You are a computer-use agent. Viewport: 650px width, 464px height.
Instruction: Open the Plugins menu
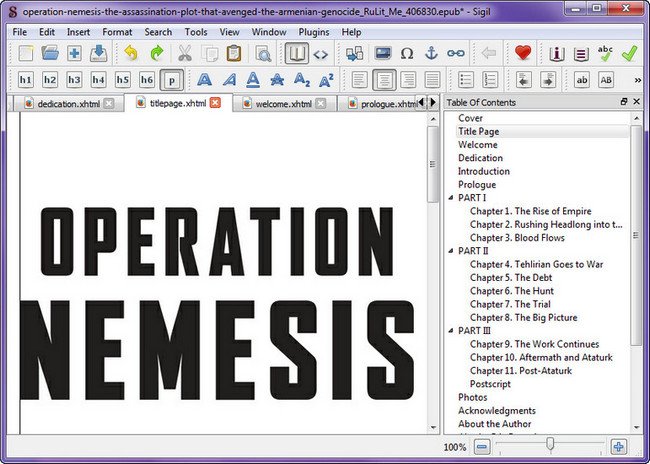click(314, 32)
